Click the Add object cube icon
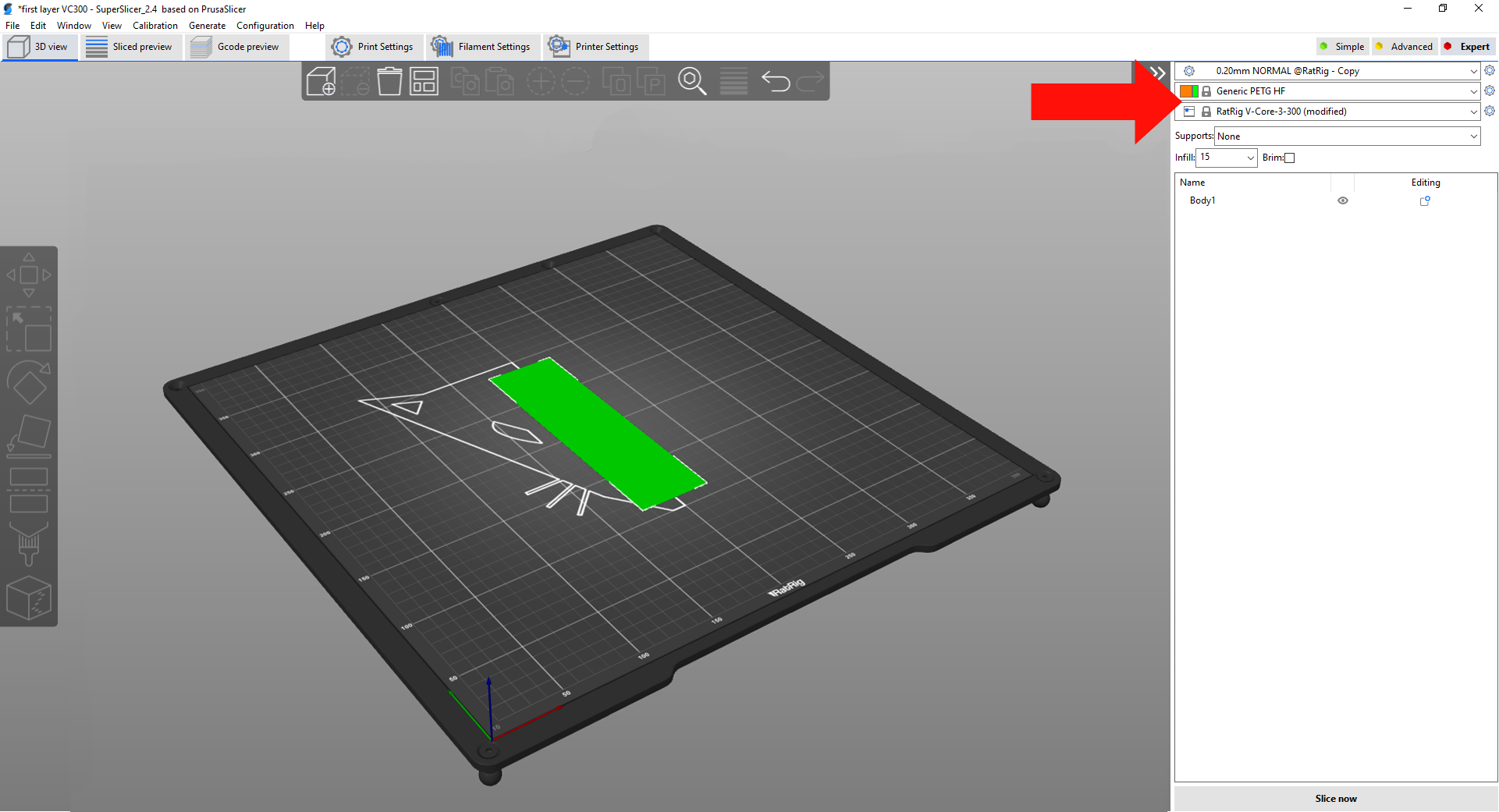 tap(321, 81)
